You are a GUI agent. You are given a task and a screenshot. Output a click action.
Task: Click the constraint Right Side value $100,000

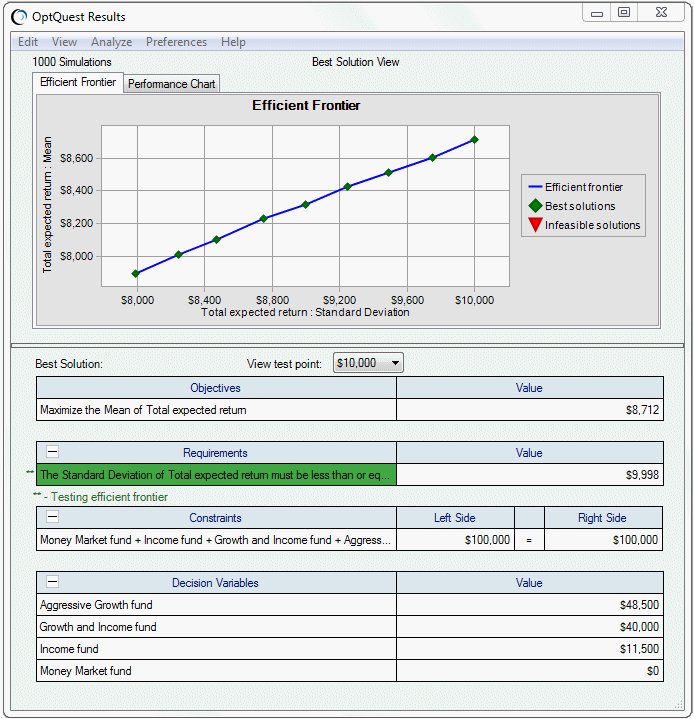tap(635, 540)
